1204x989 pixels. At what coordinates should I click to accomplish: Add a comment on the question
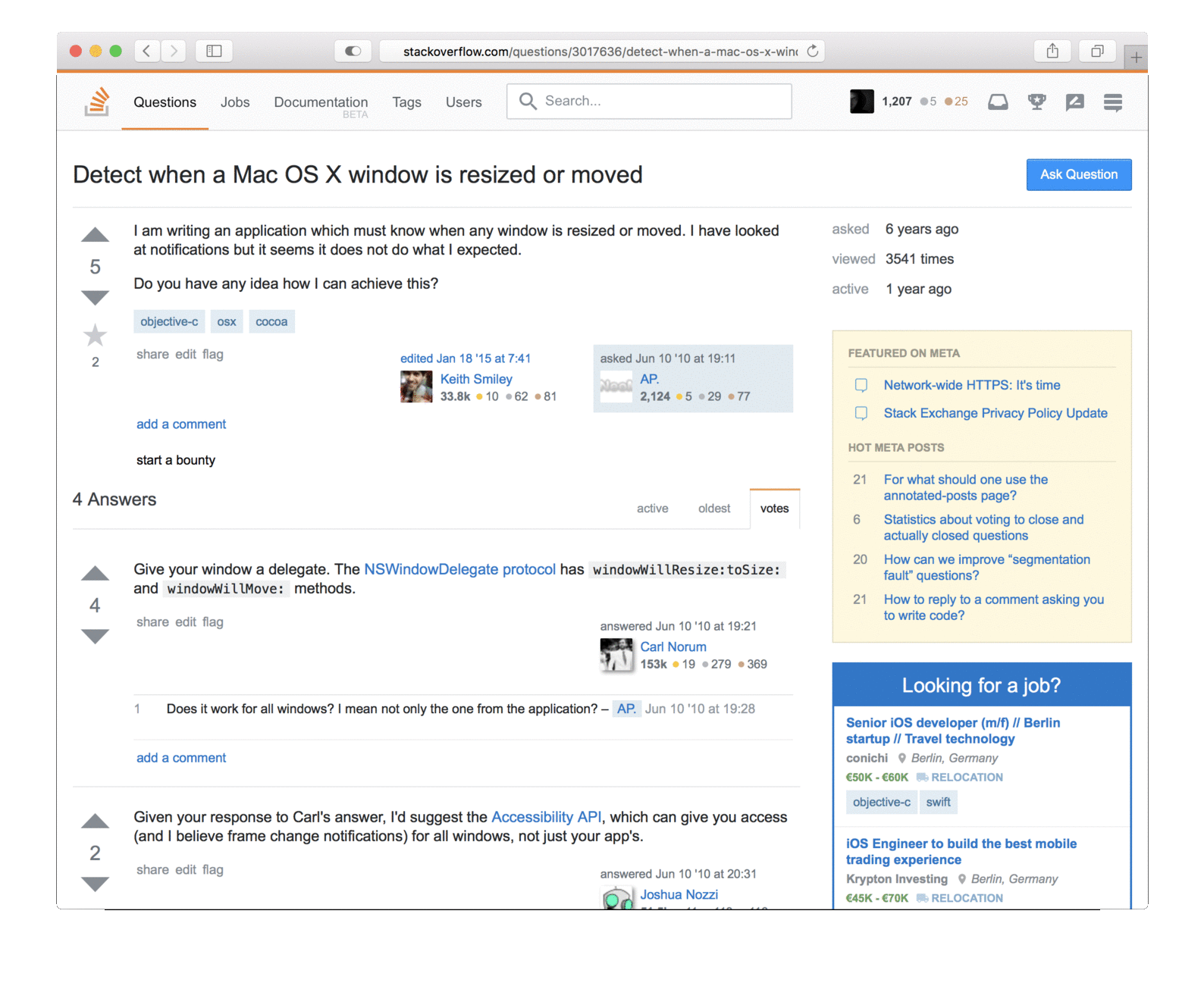coord(181,424)
